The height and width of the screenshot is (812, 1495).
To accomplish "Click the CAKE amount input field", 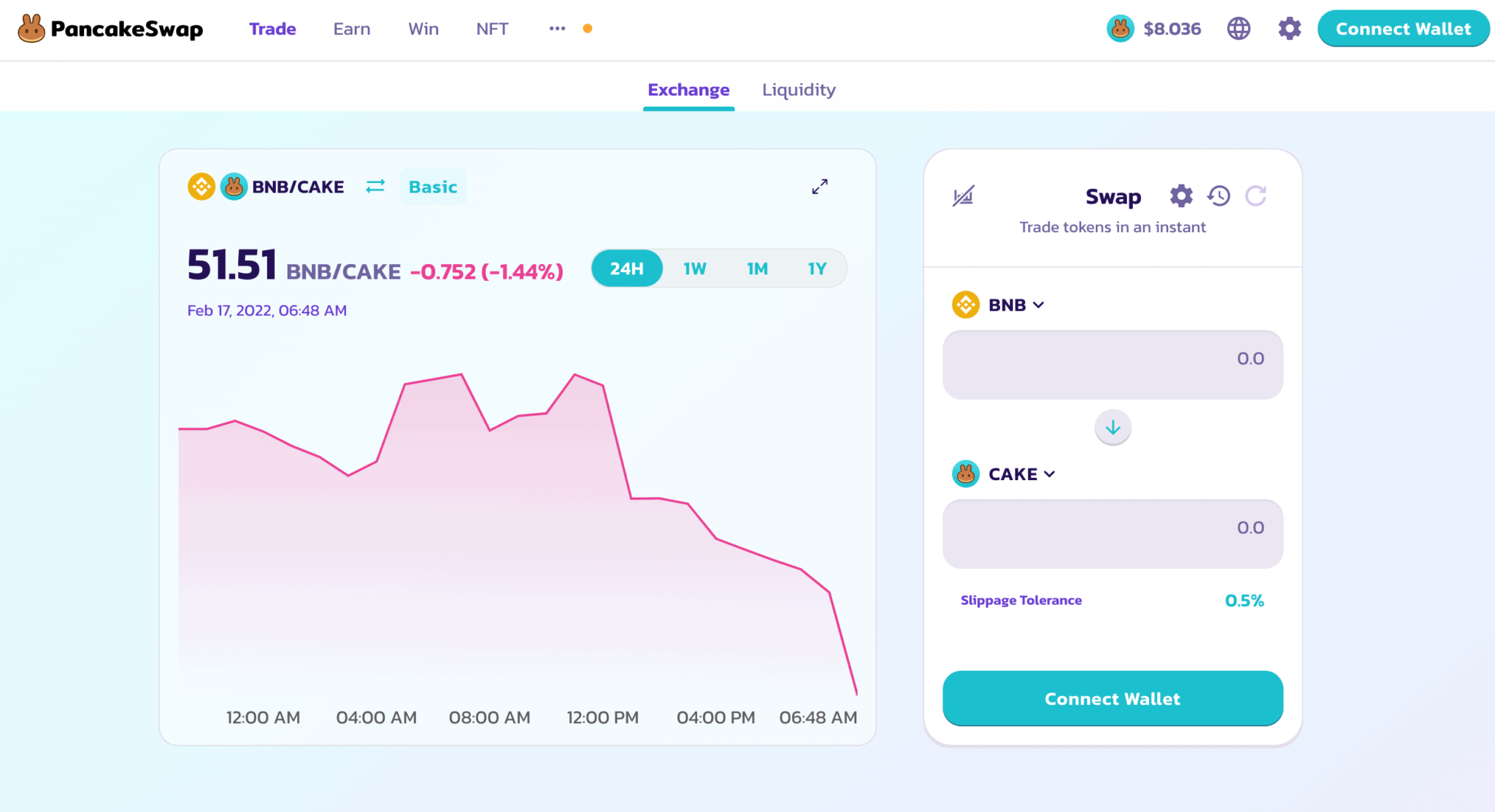I will 1112,534.
